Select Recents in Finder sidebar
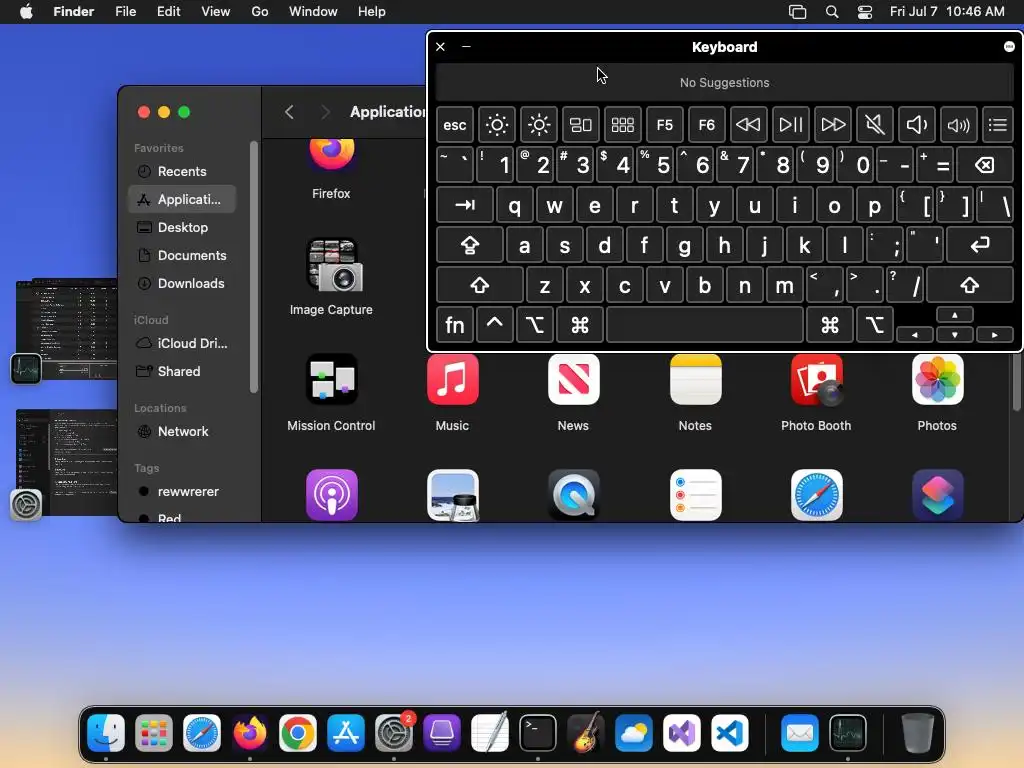Screen dimensions: 1024x768 (x=182, y=172)
